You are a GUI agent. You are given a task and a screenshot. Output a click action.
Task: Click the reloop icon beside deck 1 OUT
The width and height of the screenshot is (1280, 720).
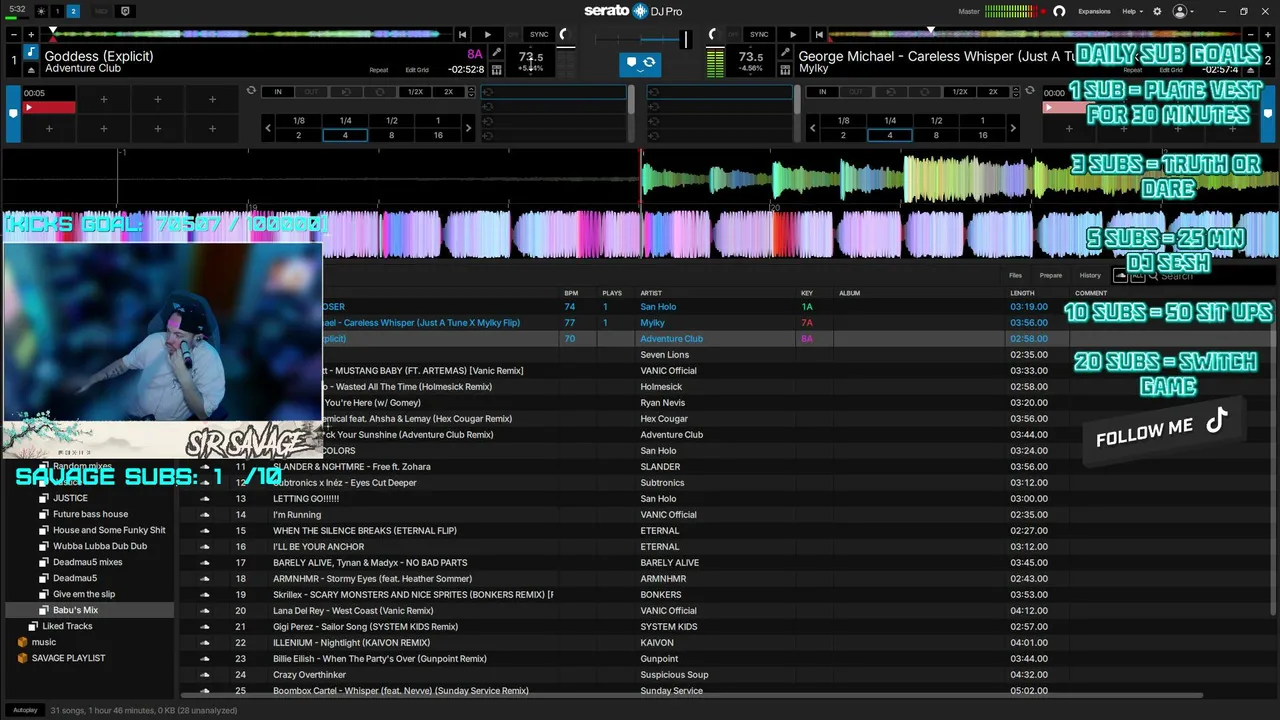345,92
